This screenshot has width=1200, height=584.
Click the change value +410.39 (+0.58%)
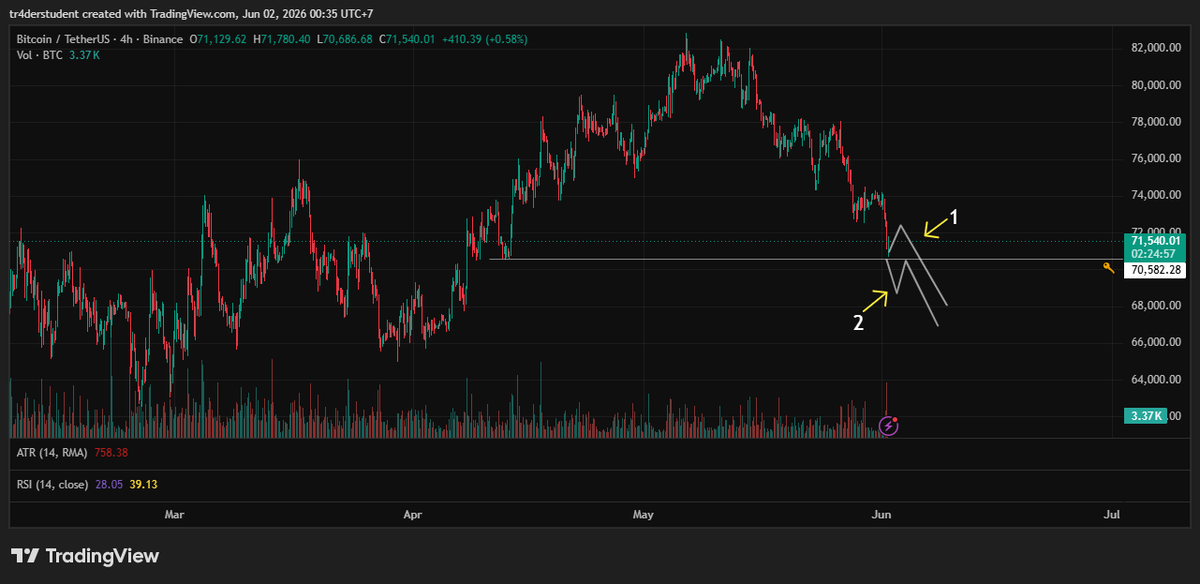point(484,39)
